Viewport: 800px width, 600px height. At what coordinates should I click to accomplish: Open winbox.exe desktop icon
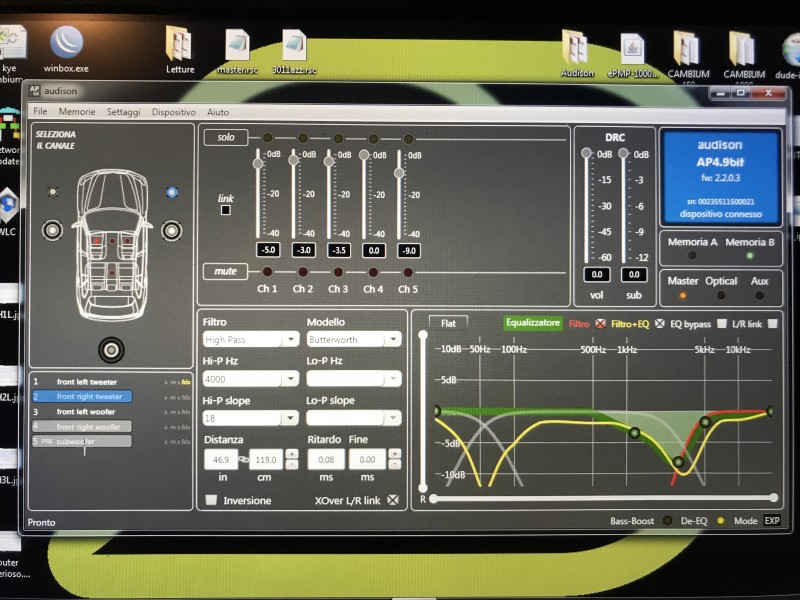pos(66,49)
